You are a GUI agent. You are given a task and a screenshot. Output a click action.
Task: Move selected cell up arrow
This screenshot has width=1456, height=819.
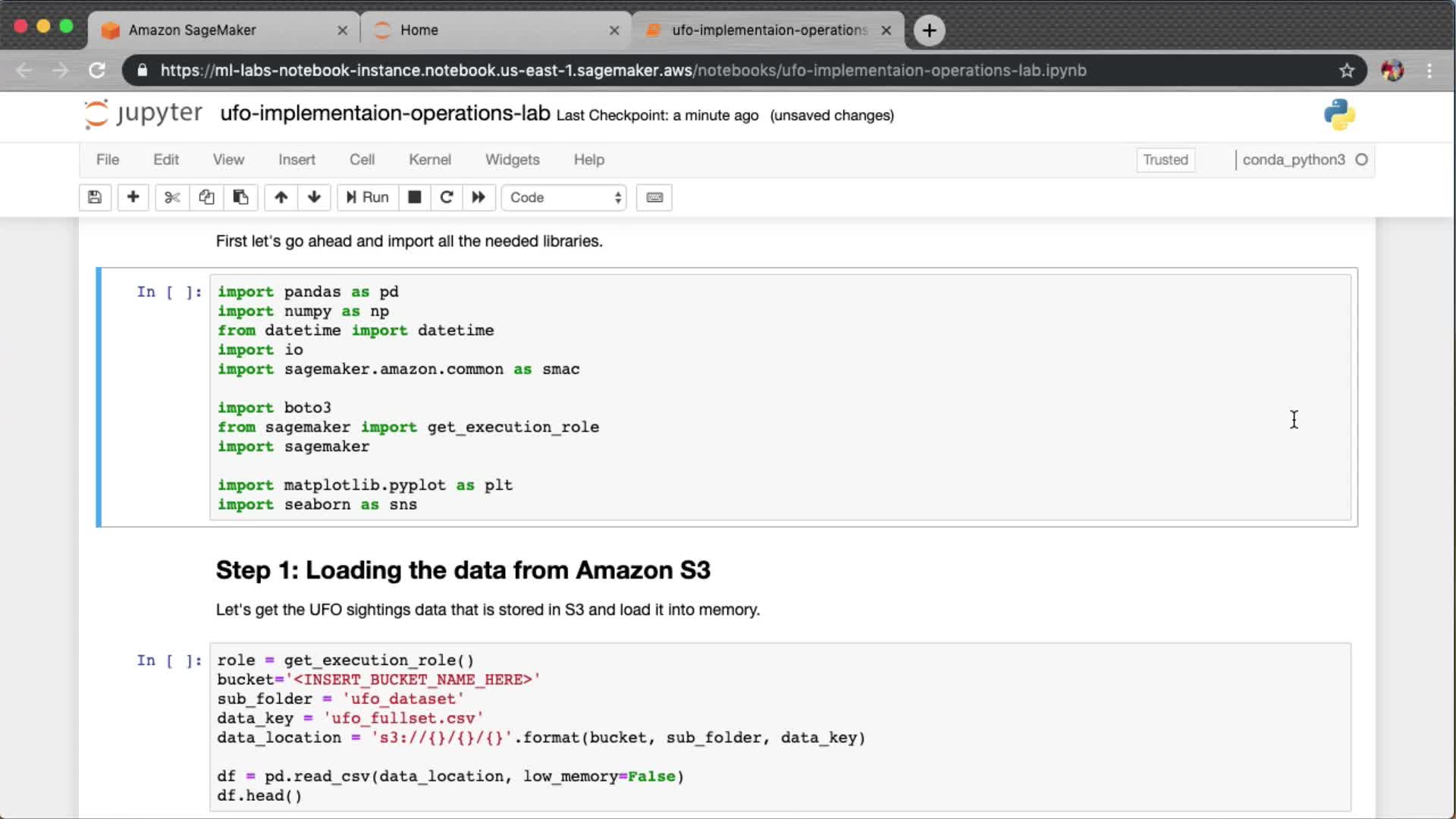pos(281,197)
